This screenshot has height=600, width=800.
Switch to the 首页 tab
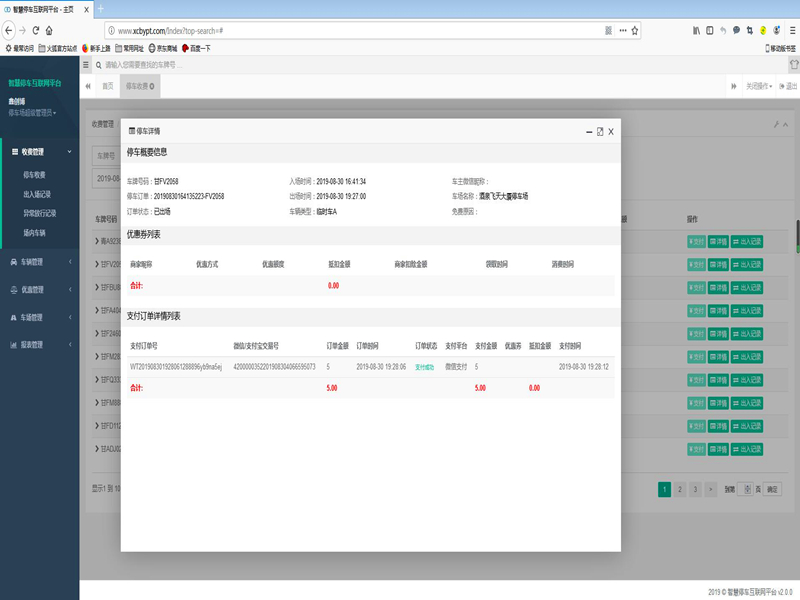pos(107,86)
